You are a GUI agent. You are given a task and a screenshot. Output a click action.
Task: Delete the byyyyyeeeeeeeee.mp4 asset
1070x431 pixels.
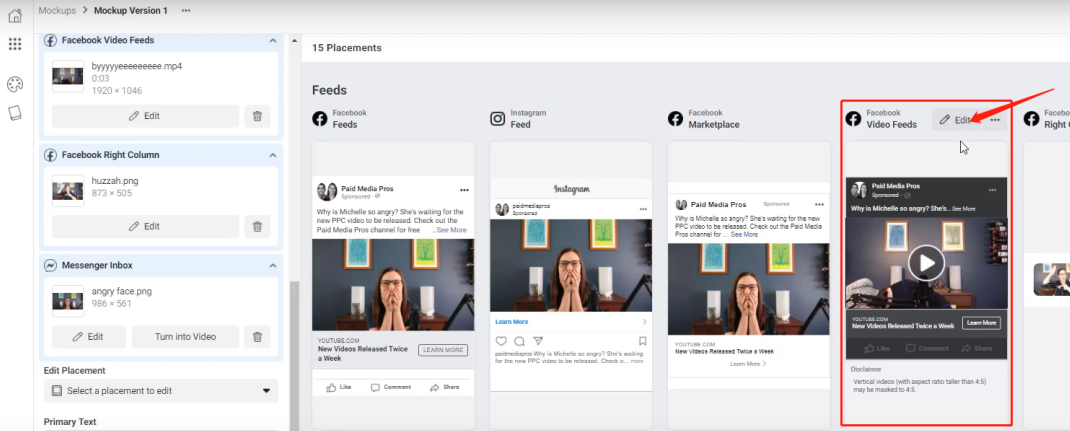(257, 116)
